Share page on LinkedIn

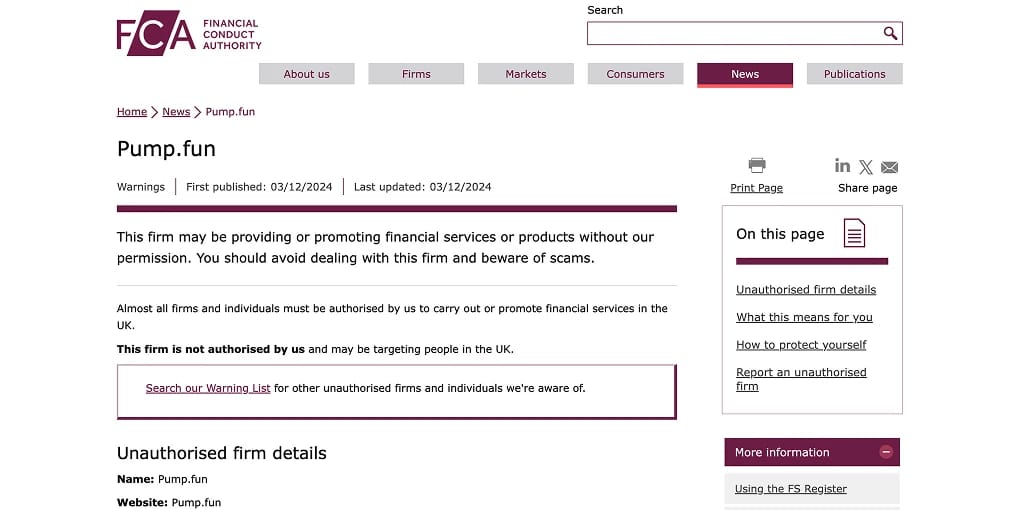click(842, 165)
